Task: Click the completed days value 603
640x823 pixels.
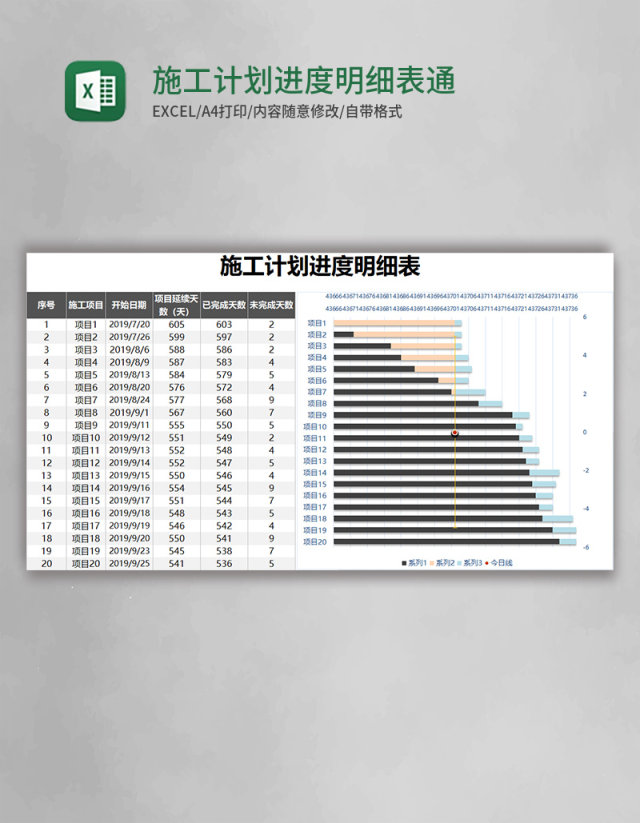Action: (x=224, y=324)
